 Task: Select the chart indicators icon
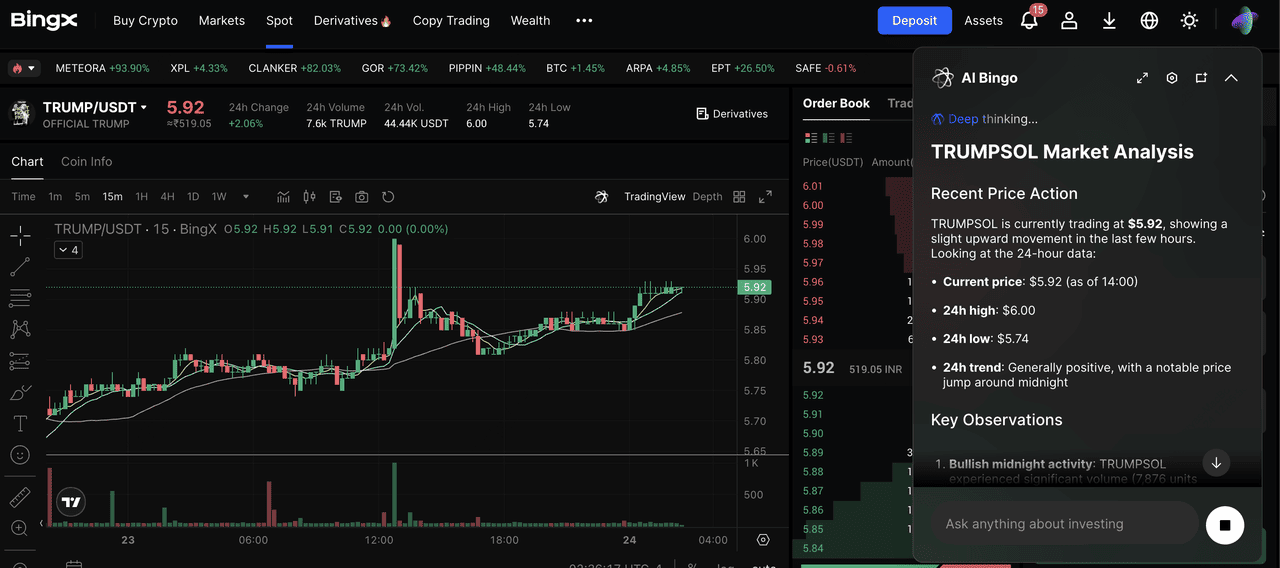pyautogui.click(x=284, y=197)
